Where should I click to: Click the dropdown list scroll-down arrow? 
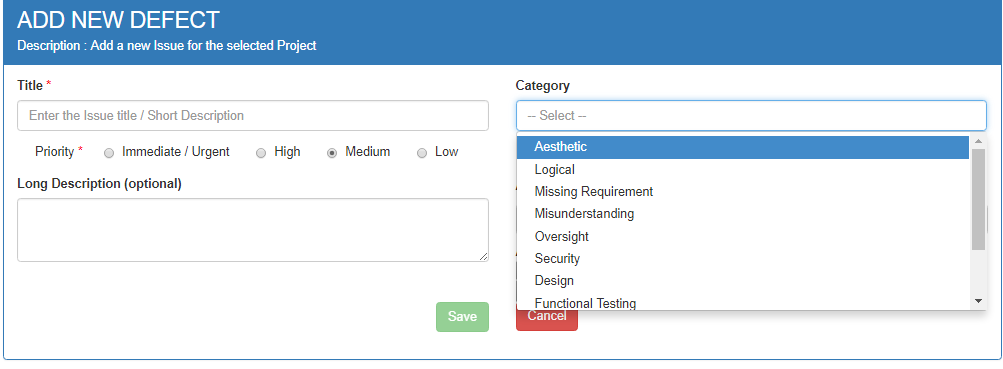click(x=978, y=301)
